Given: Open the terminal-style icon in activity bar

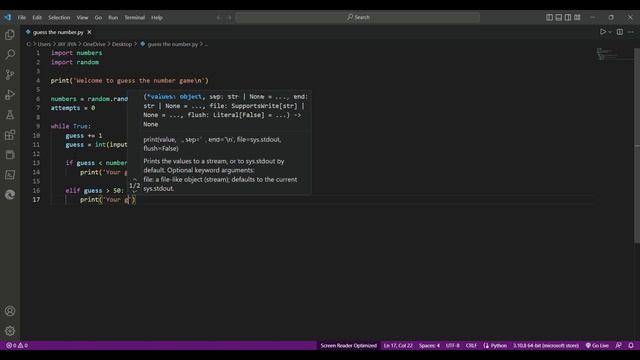Looking at the screenshot, I should coord(10,175).
